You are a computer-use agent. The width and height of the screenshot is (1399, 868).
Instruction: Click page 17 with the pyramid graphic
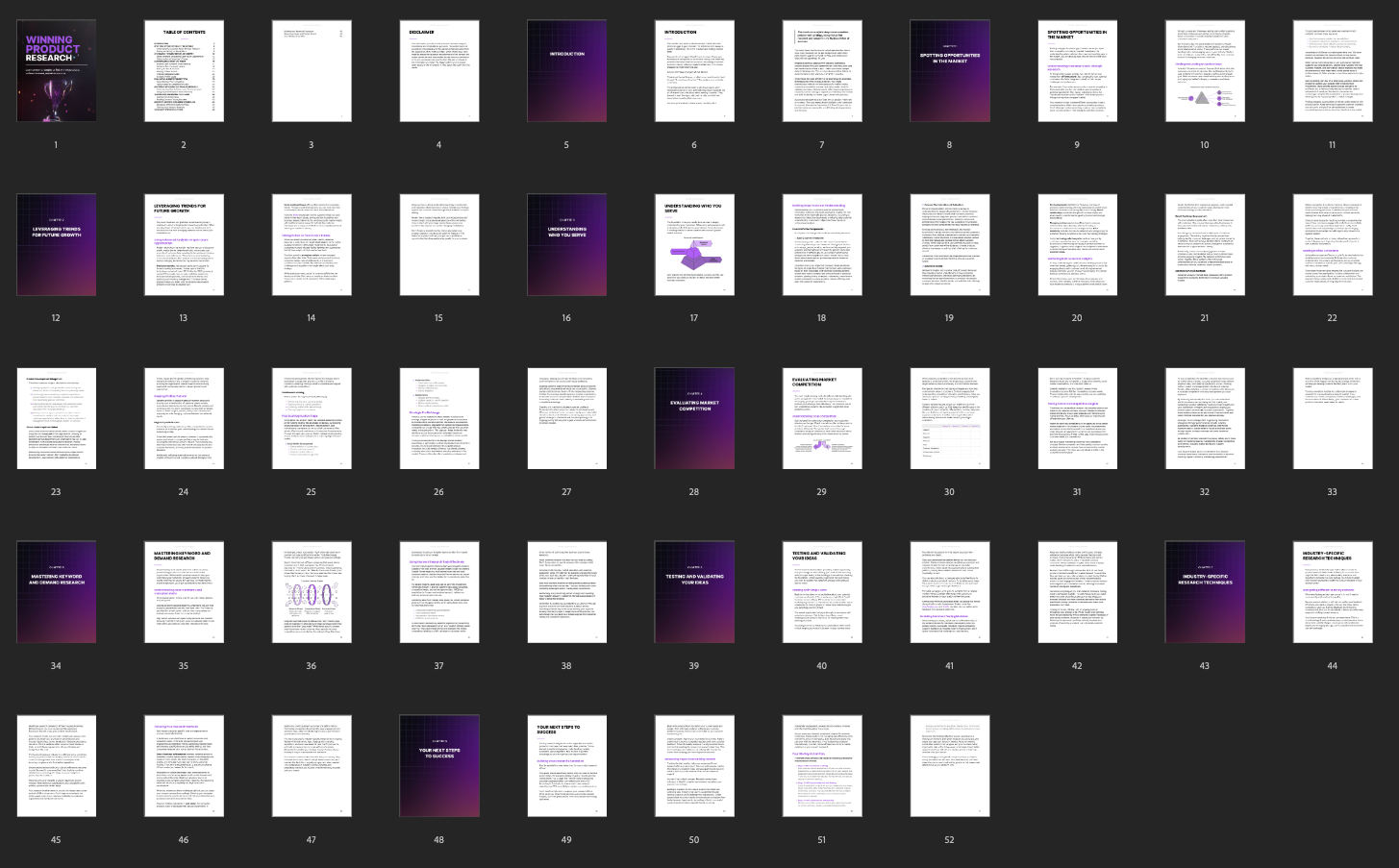(x=693, y=245)
